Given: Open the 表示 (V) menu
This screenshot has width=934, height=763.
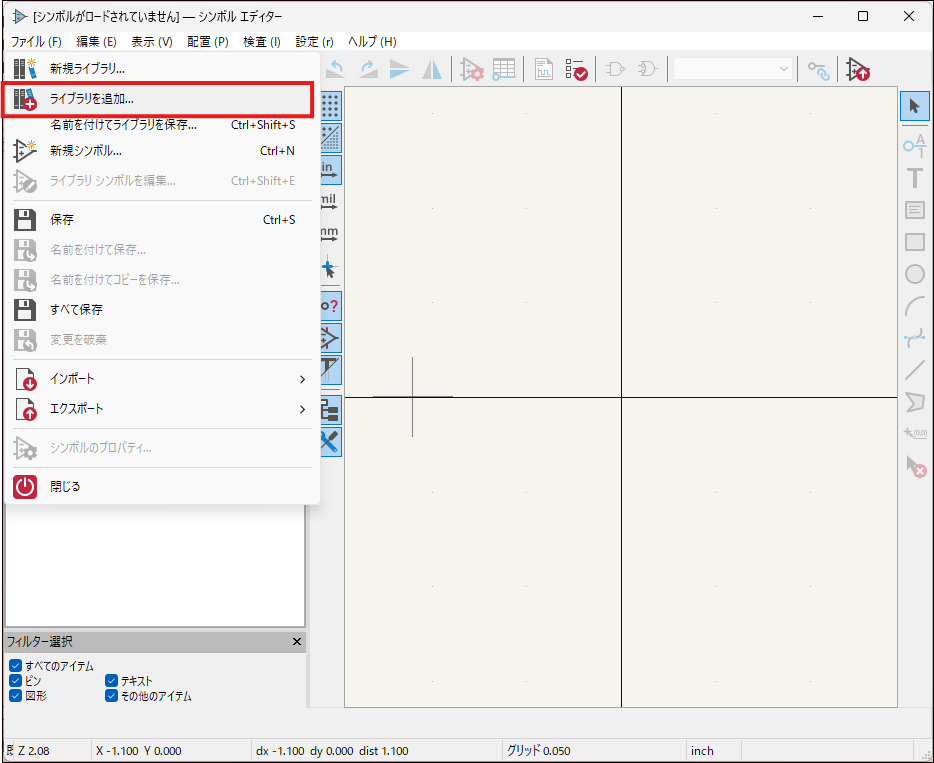Looking at the screenshot, I should point(151,41).
